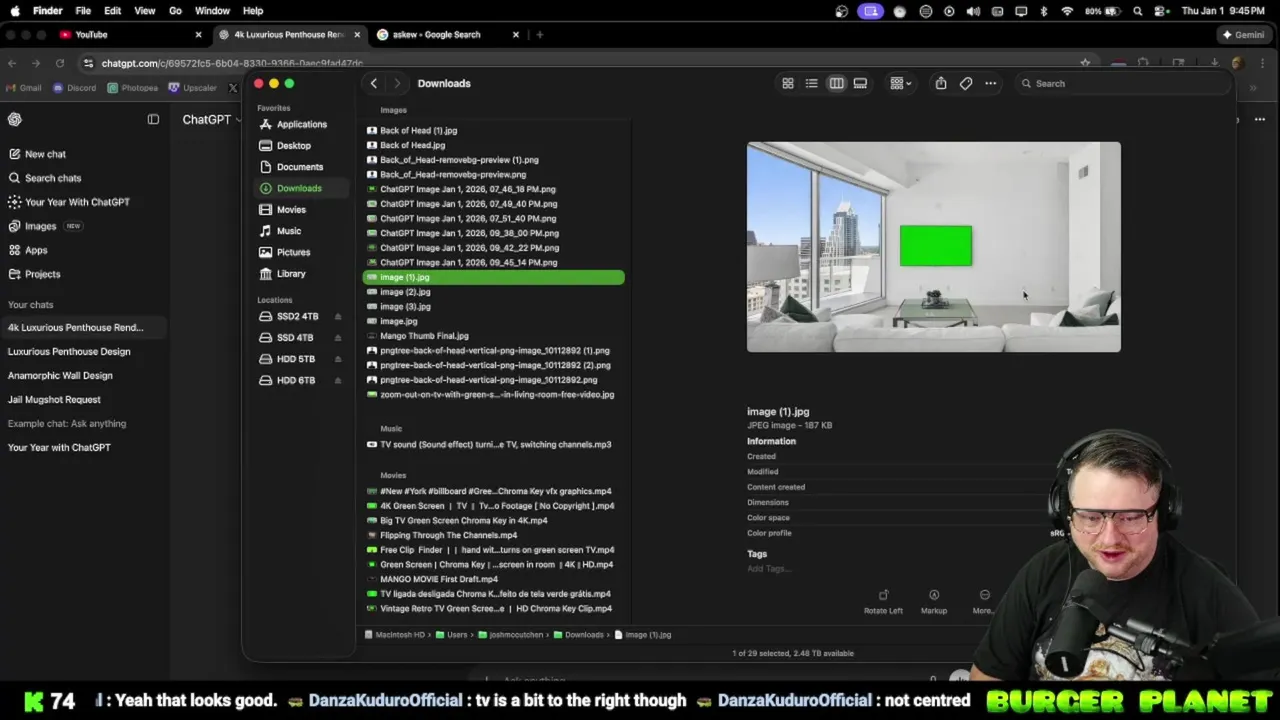The image size is (1280, 720).
Task: Click the Finder Share icon
Action: pyautogui.click(x=941, y=84)
